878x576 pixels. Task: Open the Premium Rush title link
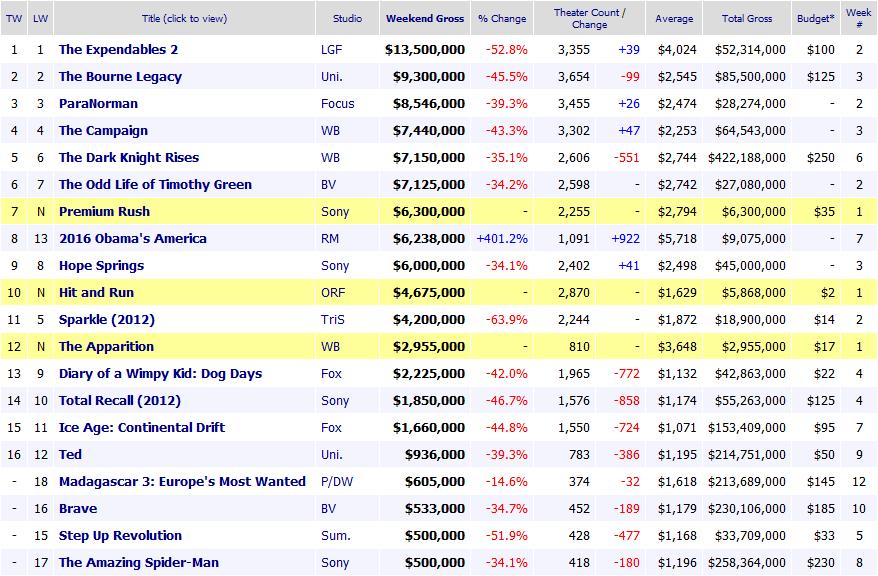104,212
